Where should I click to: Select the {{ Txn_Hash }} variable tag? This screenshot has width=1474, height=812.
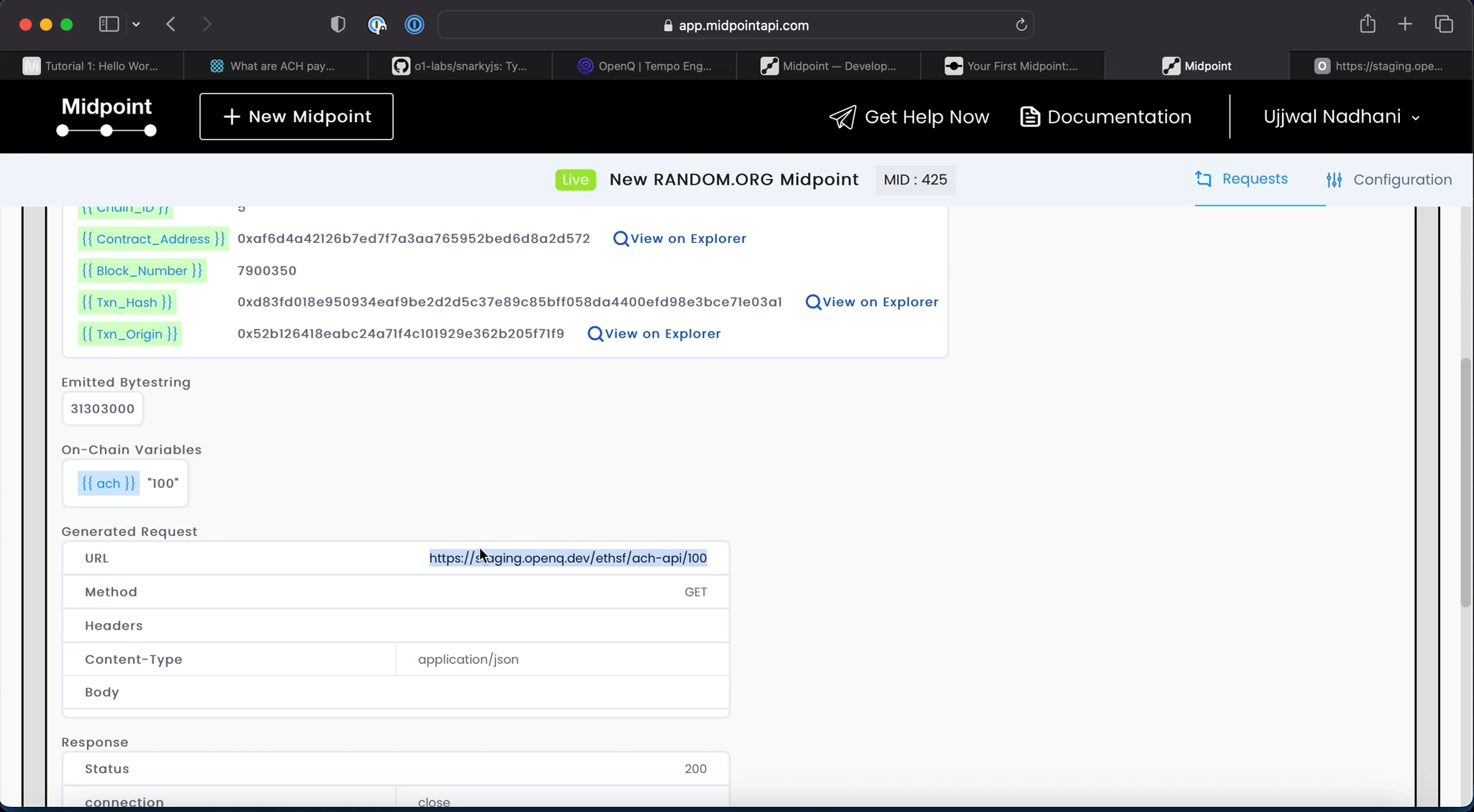coord(127,303)
